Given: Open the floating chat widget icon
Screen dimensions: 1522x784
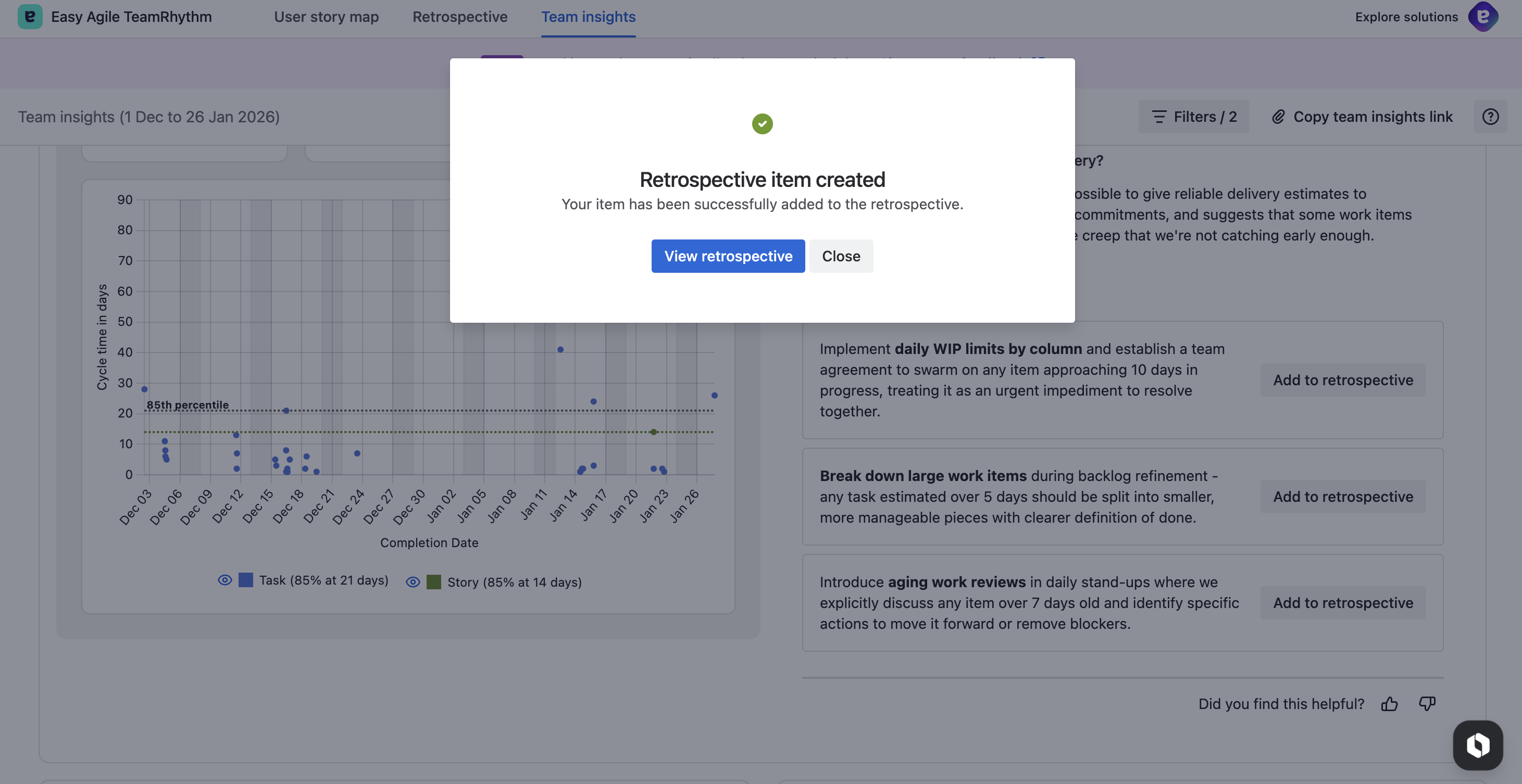Looking at the screenshot, I should 1477,745.
